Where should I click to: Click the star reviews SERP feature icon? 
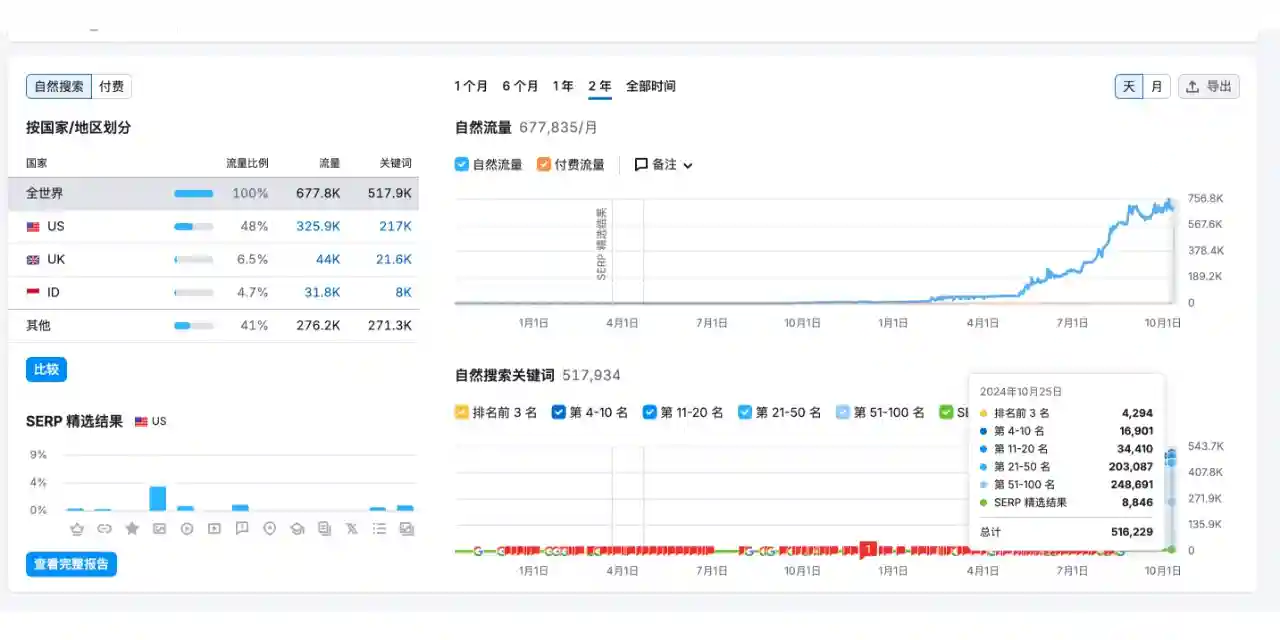pos(132,528)
